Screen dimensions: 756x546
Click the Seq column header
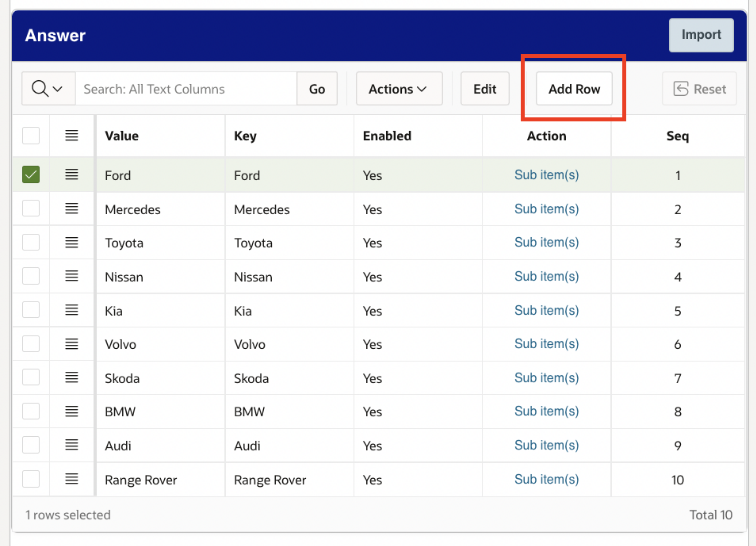point(677,136)
